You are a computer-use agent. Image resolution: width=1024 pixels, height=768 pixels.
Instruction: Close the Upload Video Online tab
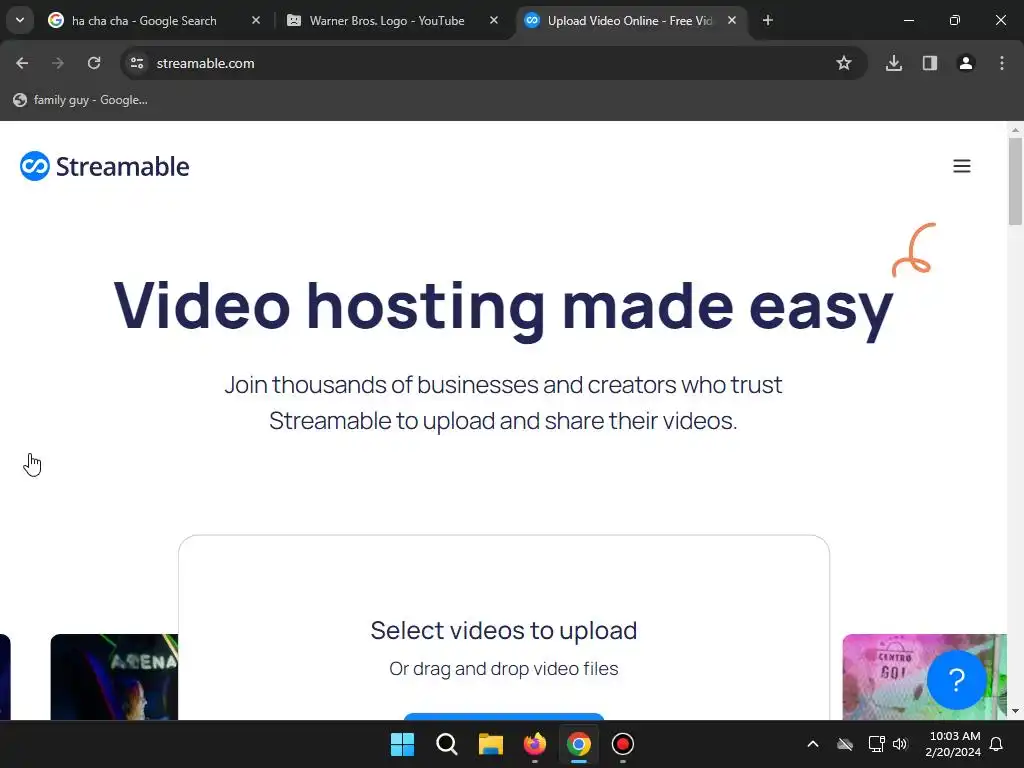tap(732, 20)
